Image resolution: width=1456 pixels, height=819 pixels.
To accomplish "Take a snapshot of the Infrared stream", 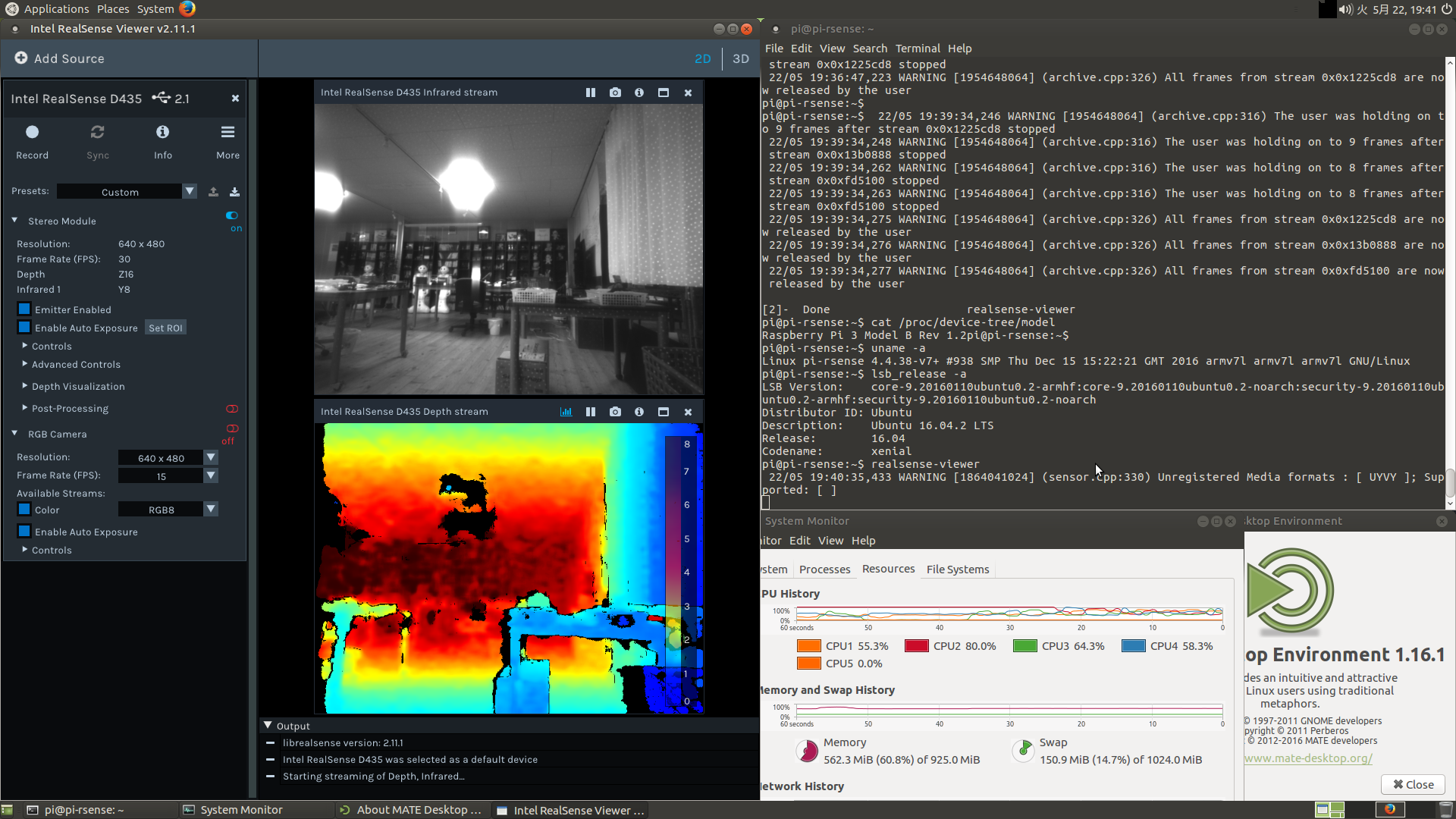I will 615,92.
